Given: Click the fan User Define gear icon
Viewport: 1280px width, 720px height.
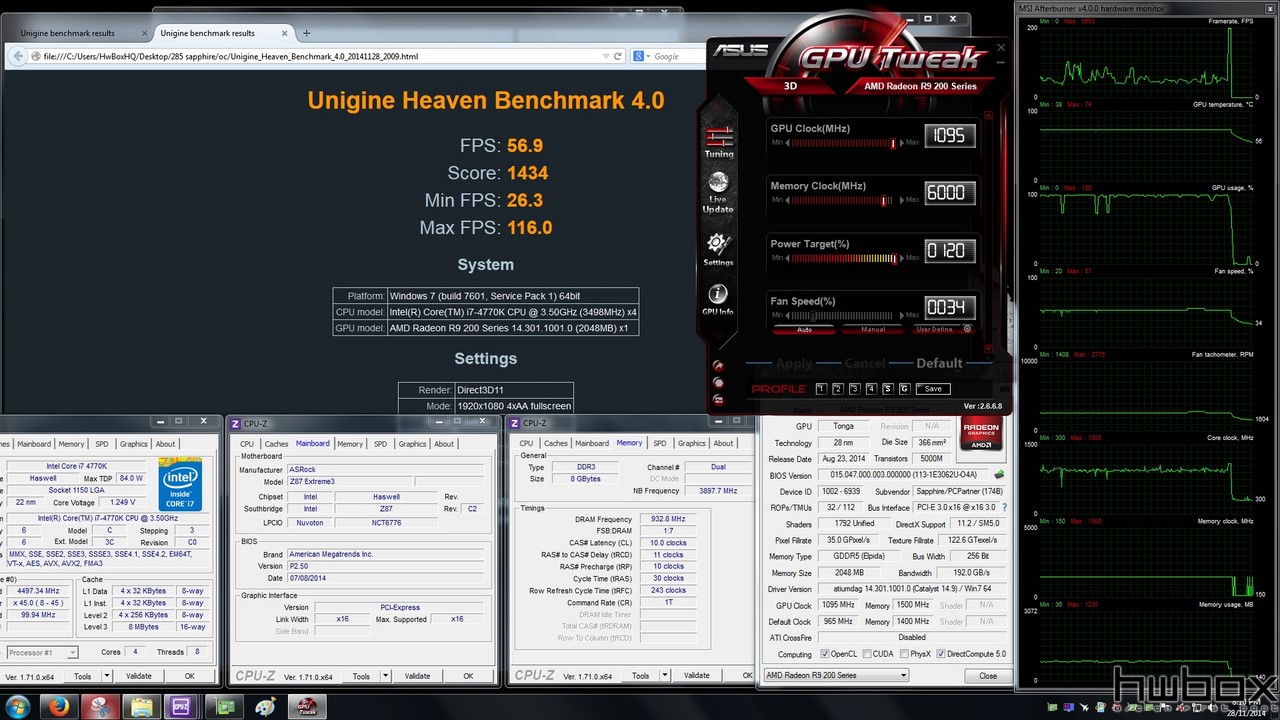Looking at the screenshot, I should click(967, 329).
